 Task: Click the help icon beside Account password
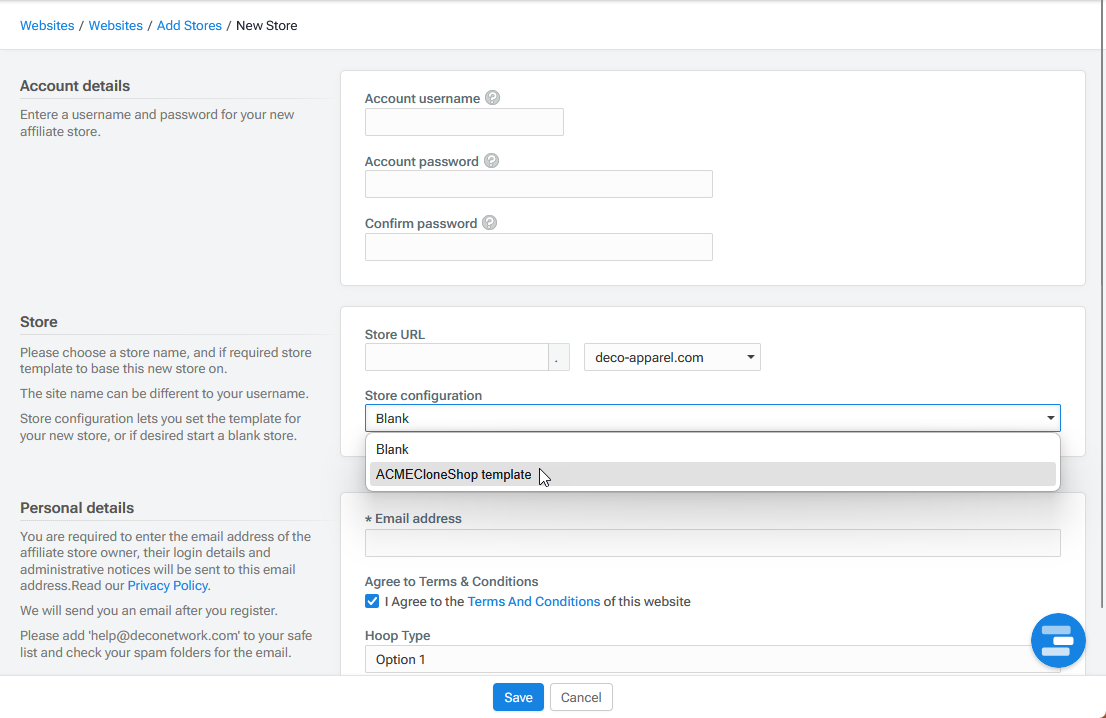491,160
